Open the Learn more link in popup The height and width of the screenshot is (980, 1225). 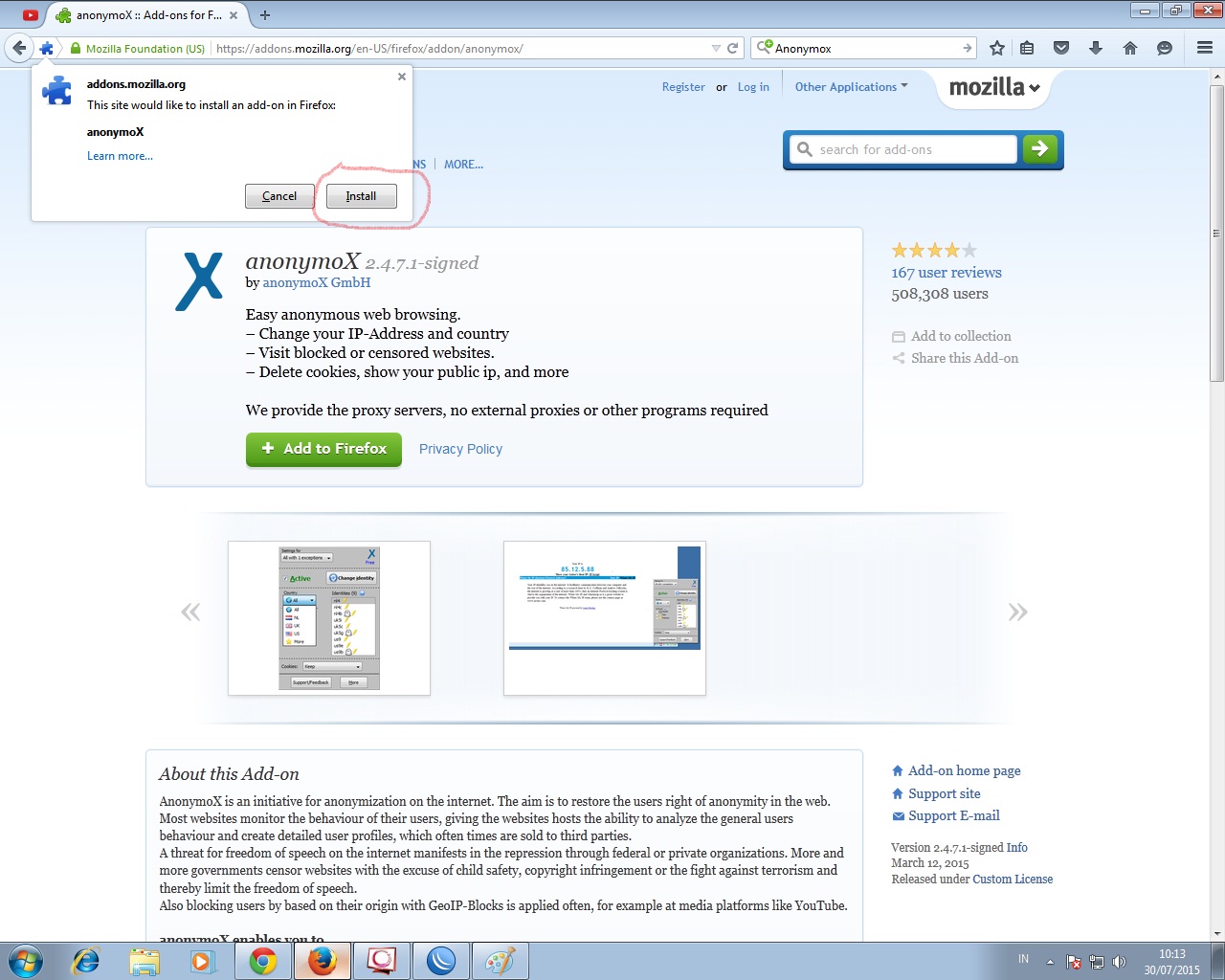(x=120, y=156)
